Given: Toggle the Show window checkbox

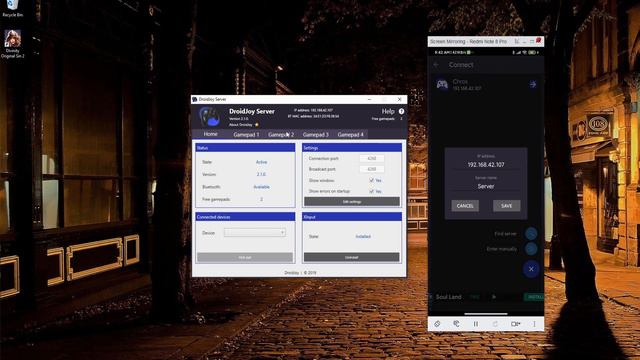Looking at the screenshot, I should click(371, 180).
